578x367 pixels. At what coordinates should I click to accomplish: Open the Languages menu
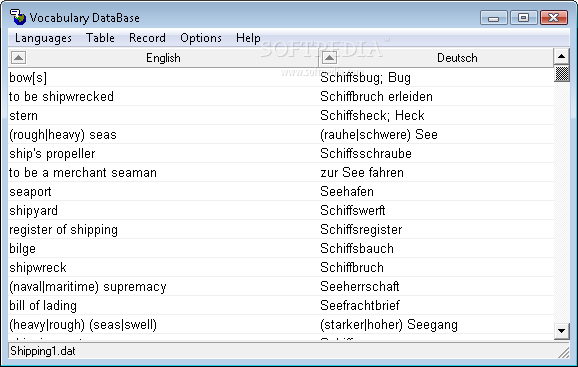click(43, 38)
